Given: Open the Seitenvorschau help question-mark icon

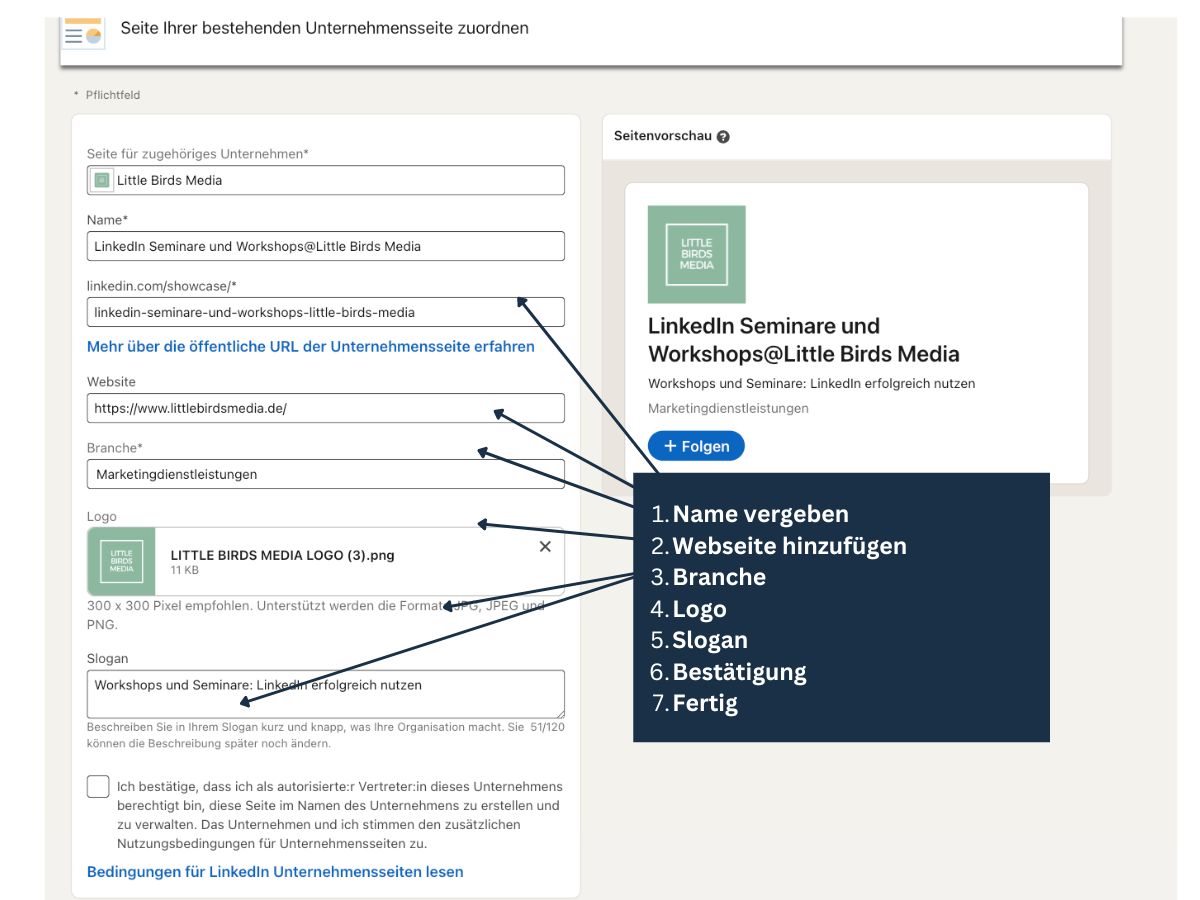Looking at the screenshot, I should click(x=723, y=137).
